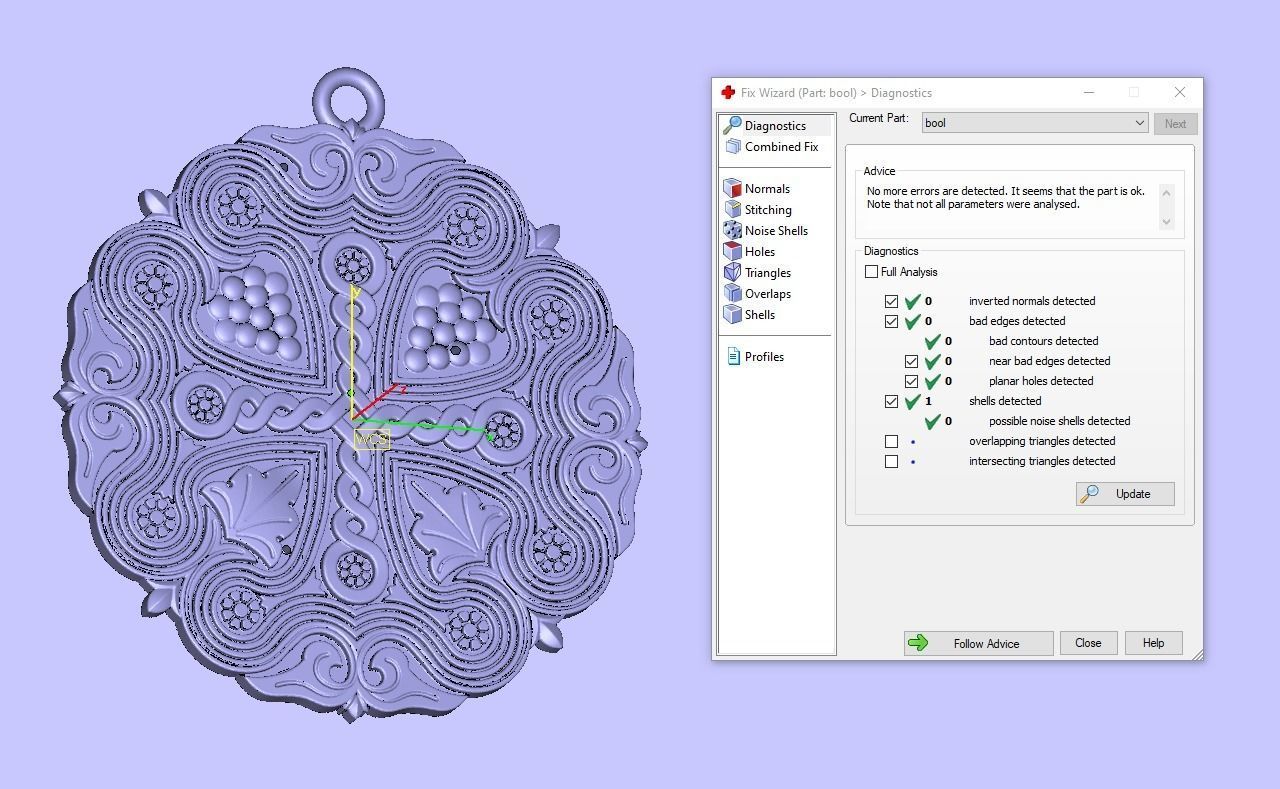The width and height of the screenshot is (1280, 789).
Task: Uncheck bad edges detected checkbox
Action: click(891, 321)
